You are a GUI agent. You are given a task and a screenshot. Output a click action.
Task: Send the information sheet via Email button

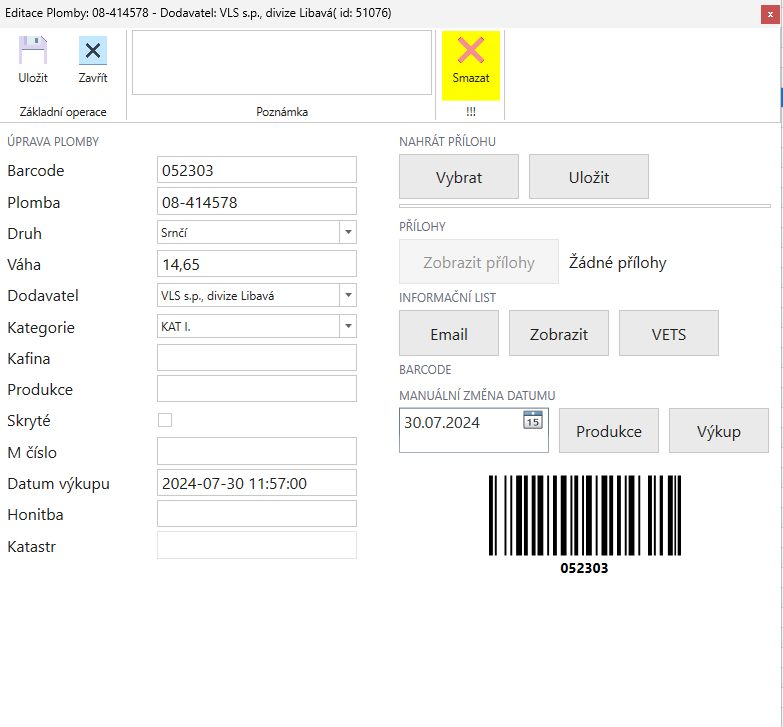[449, 334]
